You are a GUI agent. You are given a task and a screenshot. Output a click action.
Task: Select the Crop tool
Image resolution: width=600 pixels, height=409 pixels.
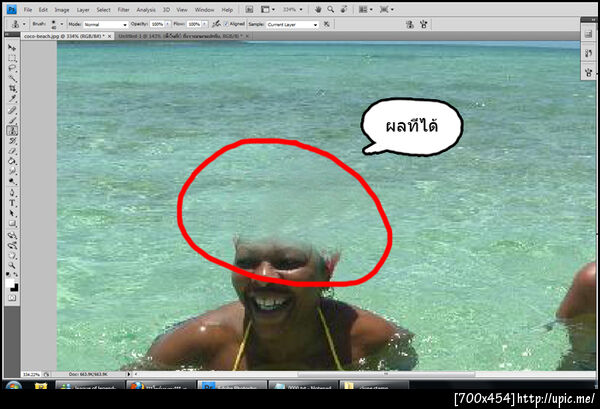click(x=12, y=89)
